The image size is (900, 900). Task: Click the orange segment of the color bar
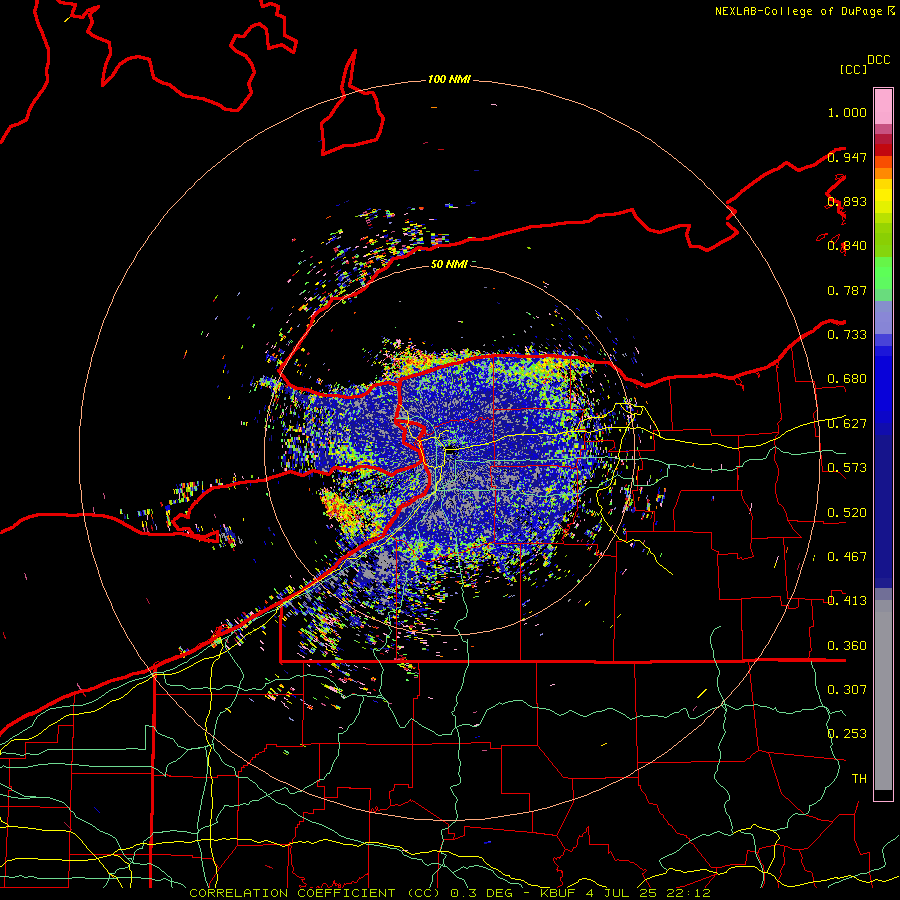[883, 173]
